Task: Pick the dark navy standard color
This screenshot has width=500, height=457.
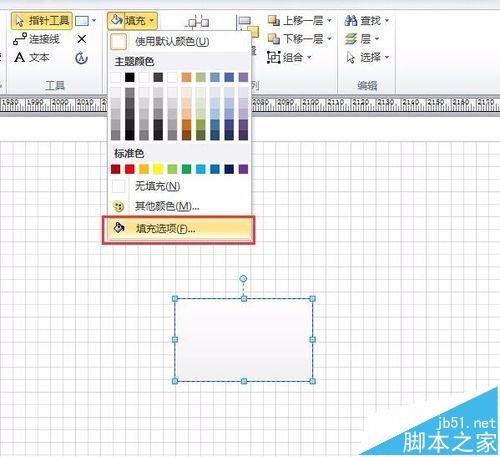Action: [229, 169]
